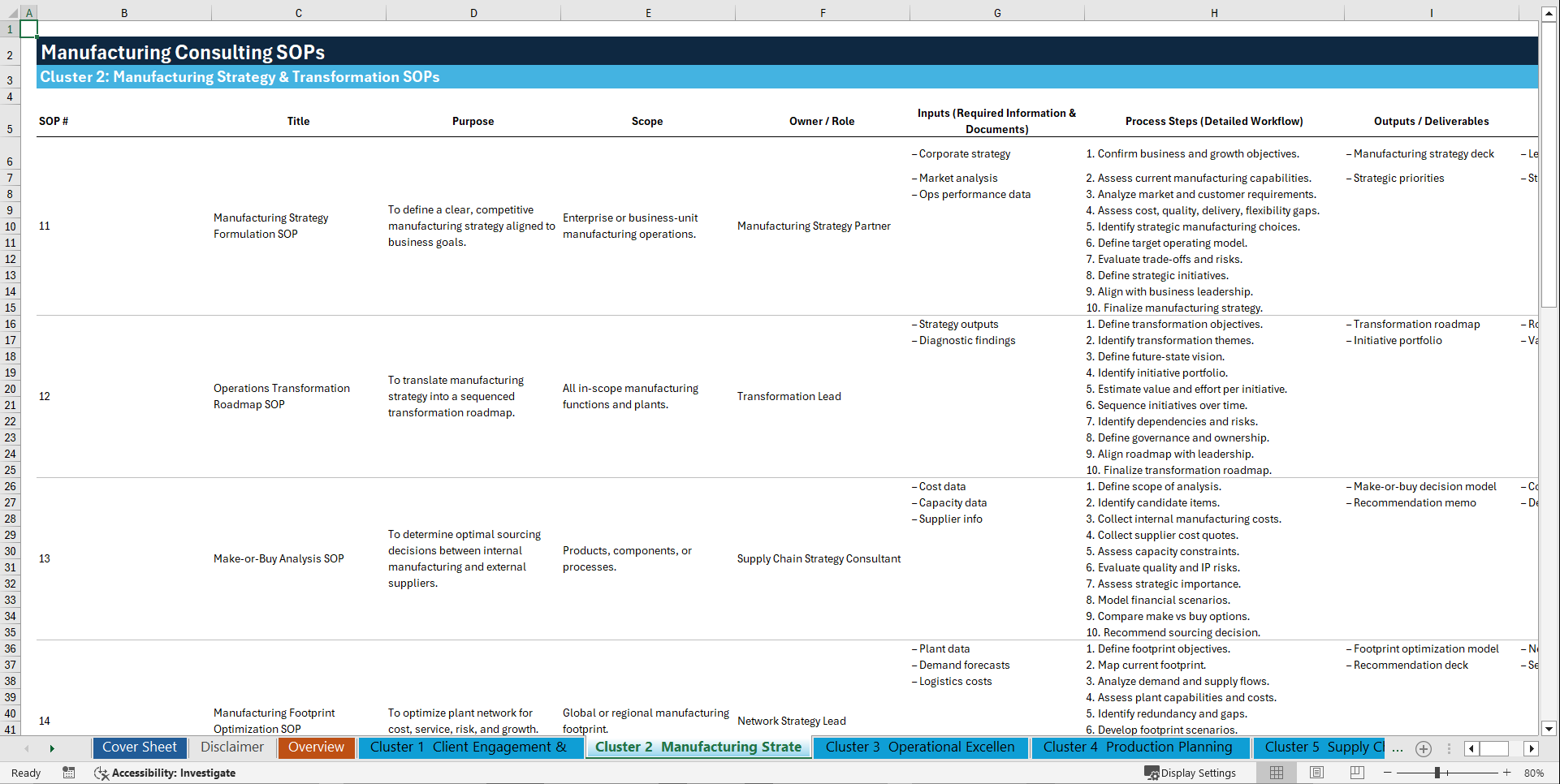Open Display Settings
The height and width of the screenshot is (784, 1560).
1191,773
